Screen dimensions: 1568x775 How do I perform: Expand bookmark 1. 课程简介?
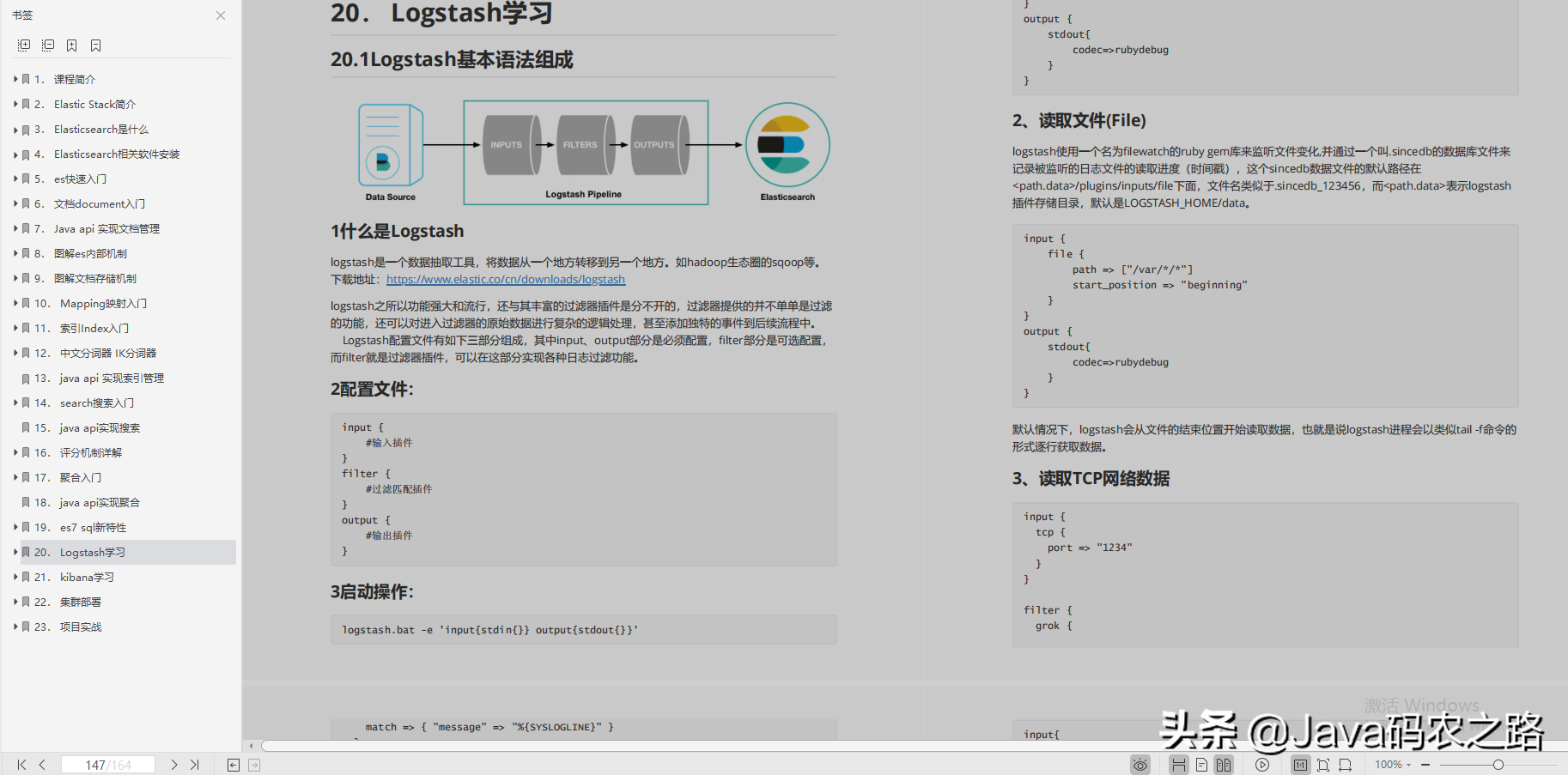(15, 79)
